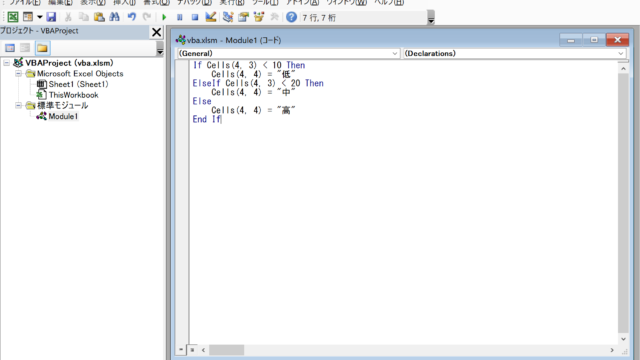Select Sheet1 (Sheet1) in project tree
This screenshot has width=640, height=360.
(x=78, y=84)
